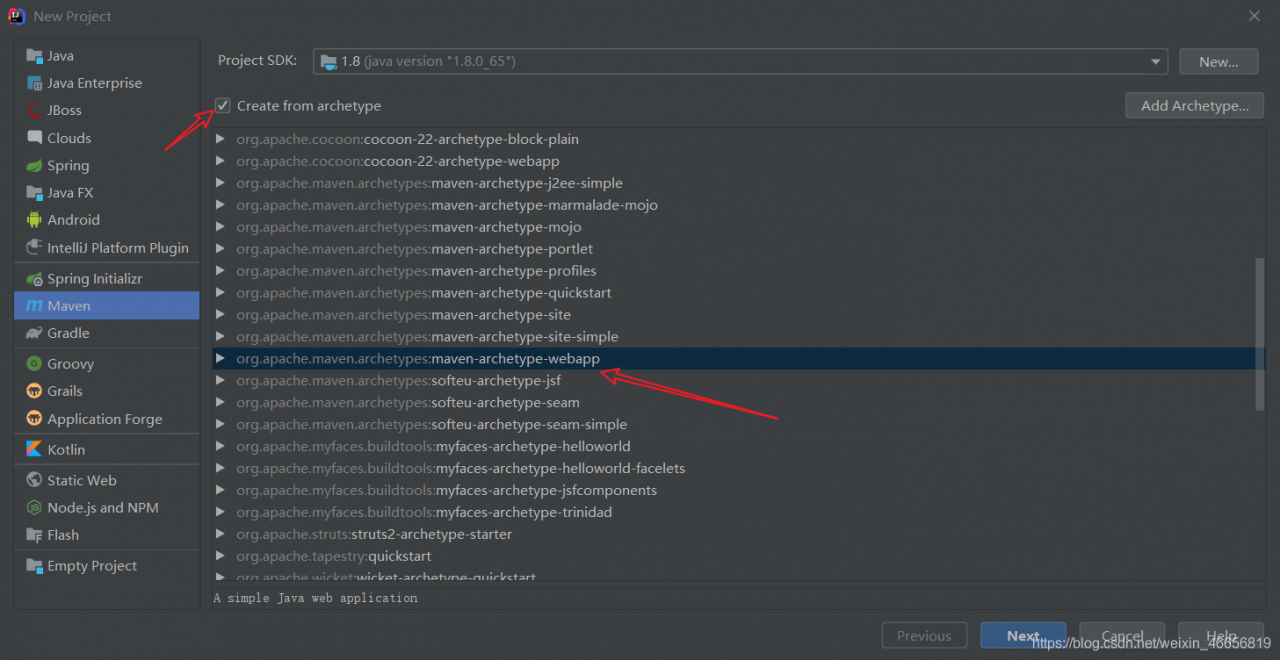Select myfaces-archetype-helloworld-facelets row

click(738, 468)
